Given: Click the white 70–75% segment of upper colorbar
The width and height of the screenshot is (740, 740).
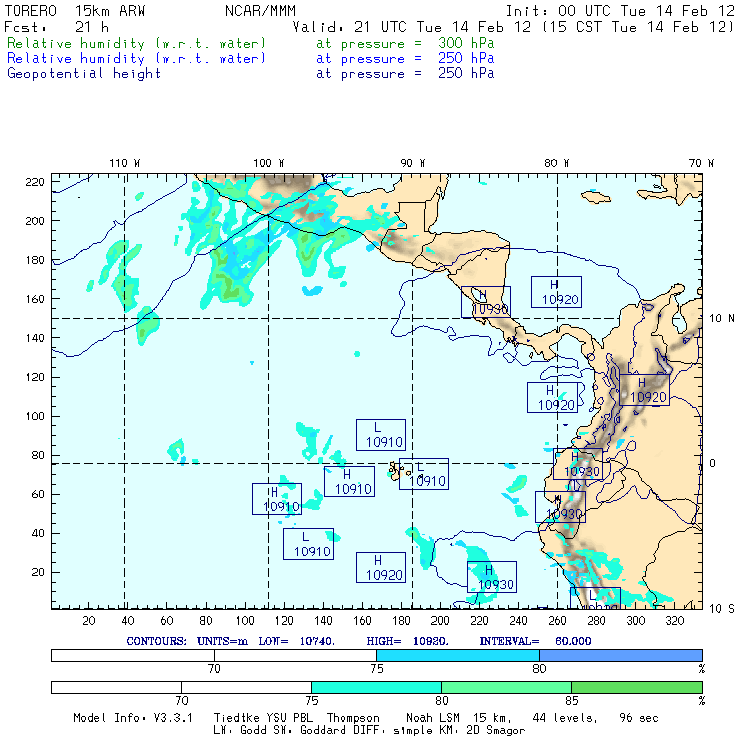Looking at the screenshot, I should 295,655.
